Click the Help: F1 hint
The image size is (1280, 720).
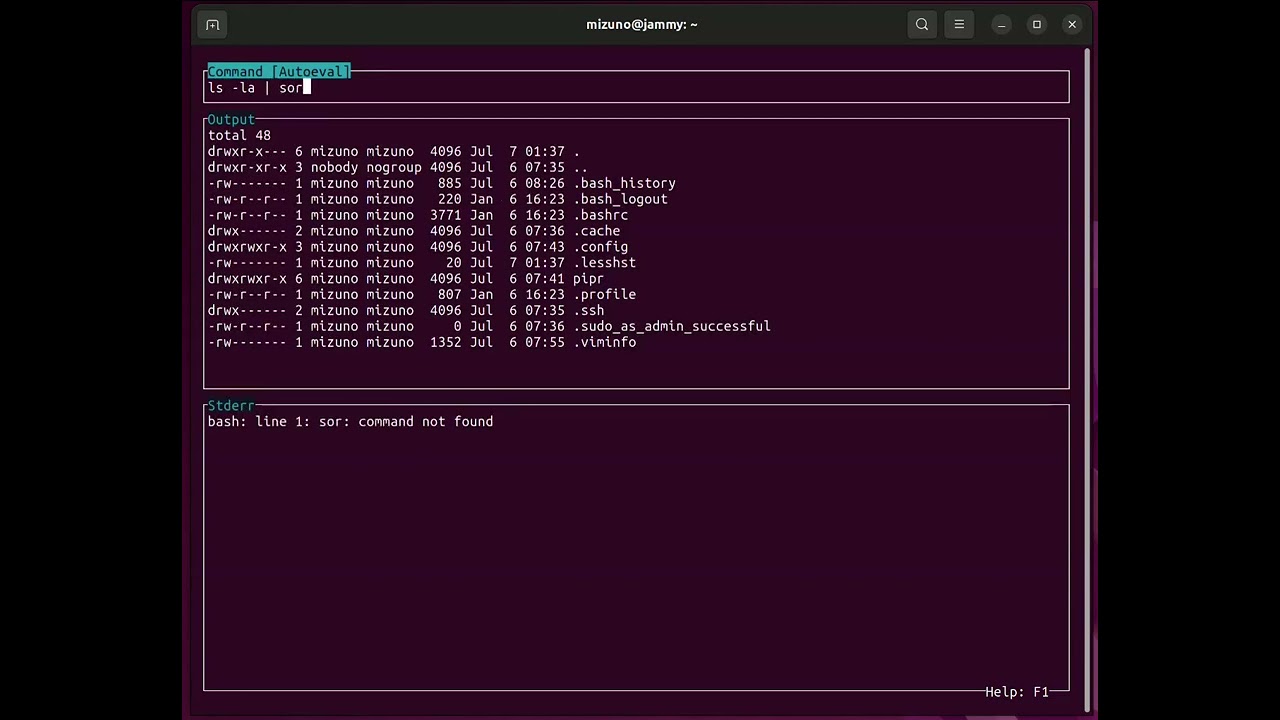point(1017,692)
